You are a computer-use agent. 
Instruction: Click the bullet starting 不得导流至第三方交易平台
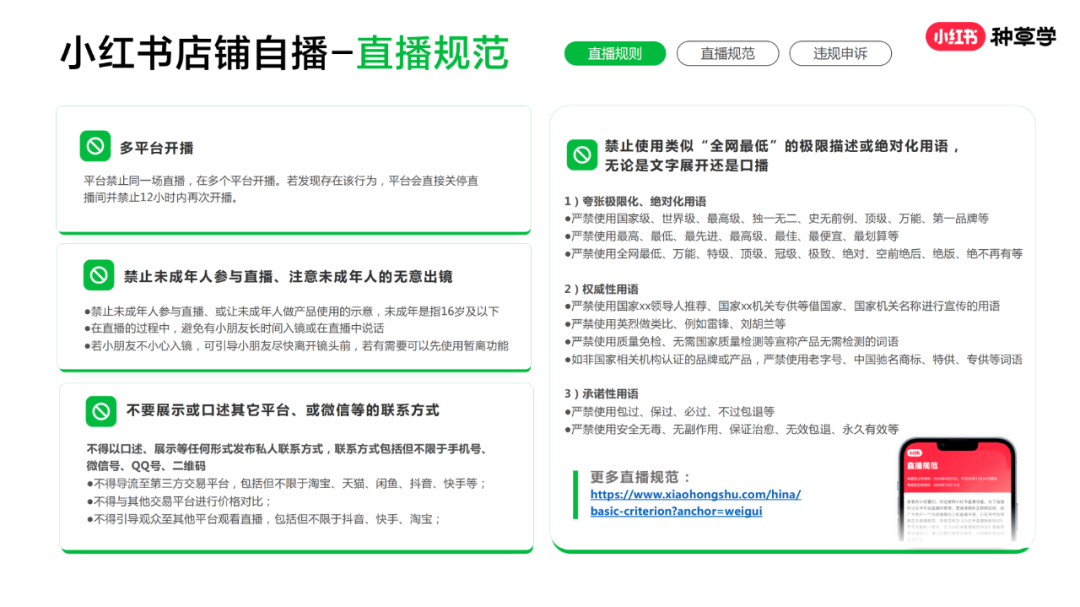287,484
